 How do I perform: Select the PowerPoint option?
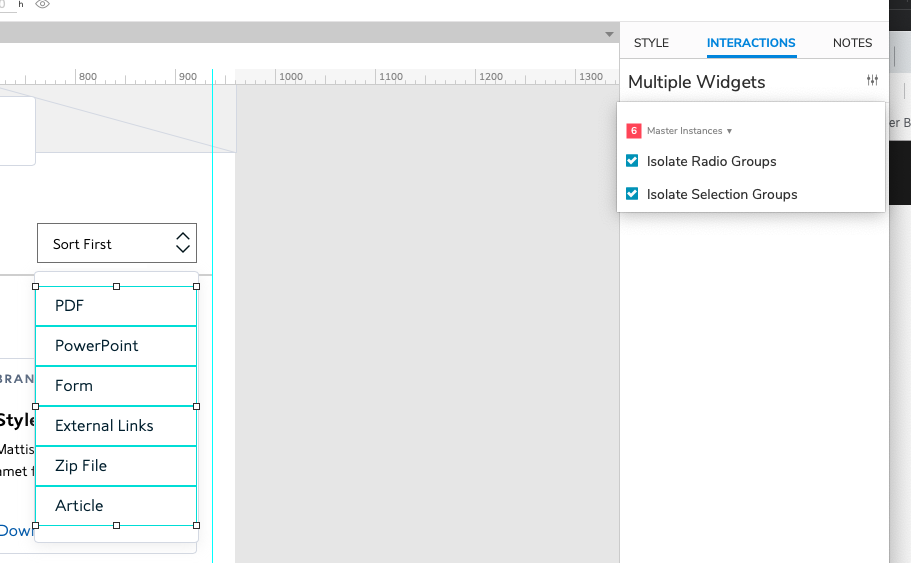coord(116,346)
